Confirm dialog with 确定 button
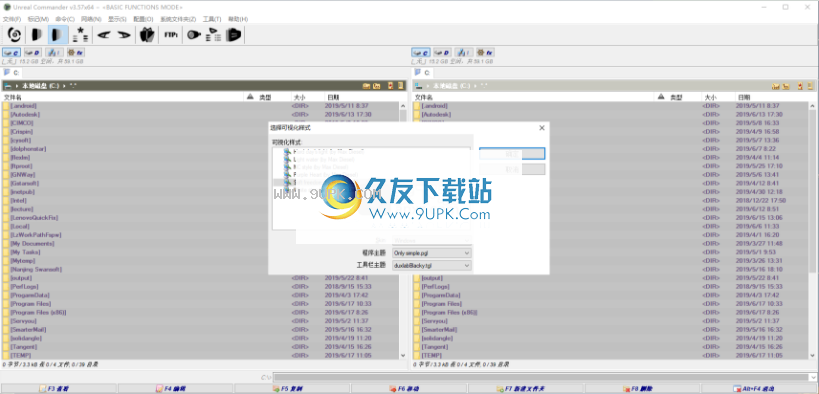 pyautogui.click(x=512, y=154)
